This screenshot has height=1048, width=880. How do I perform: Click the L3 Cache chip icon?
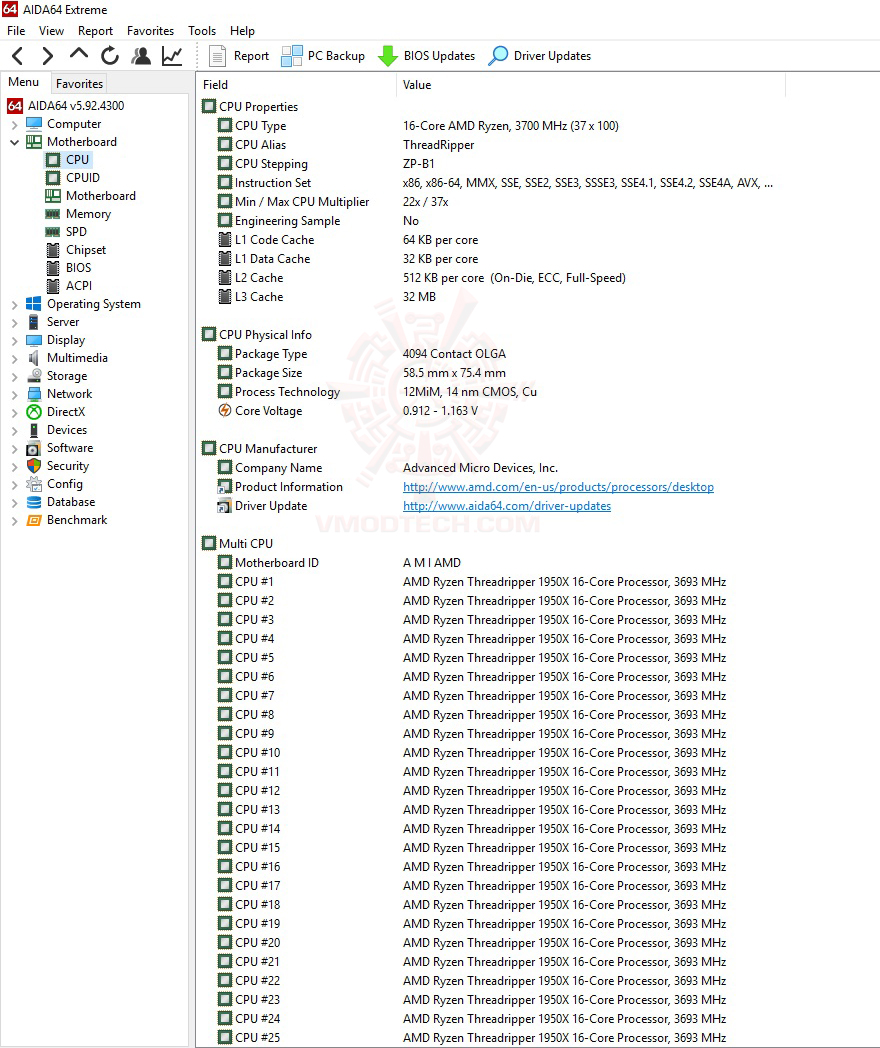pos(225,297)
